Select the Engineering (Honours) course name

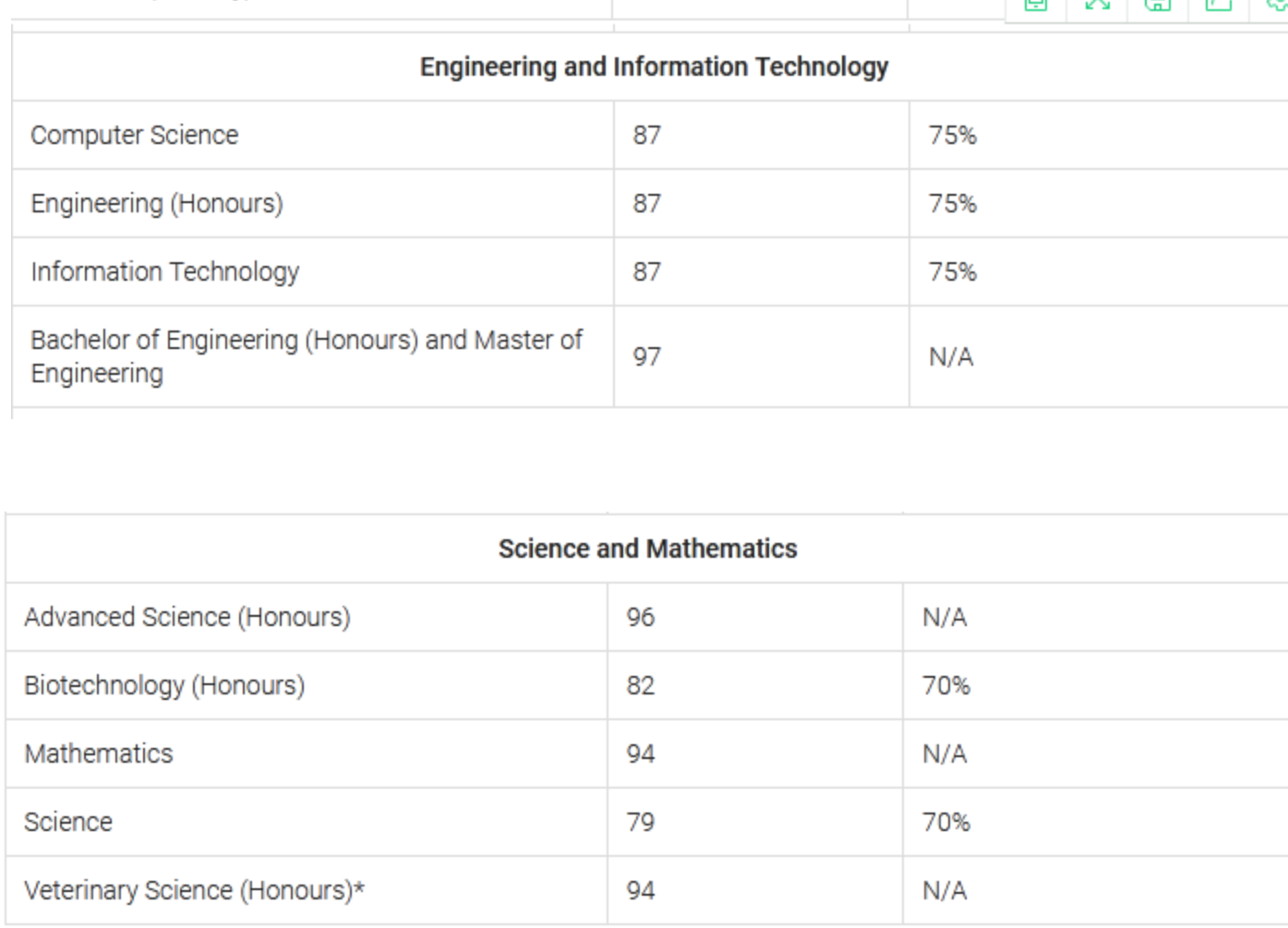[157, 204]
